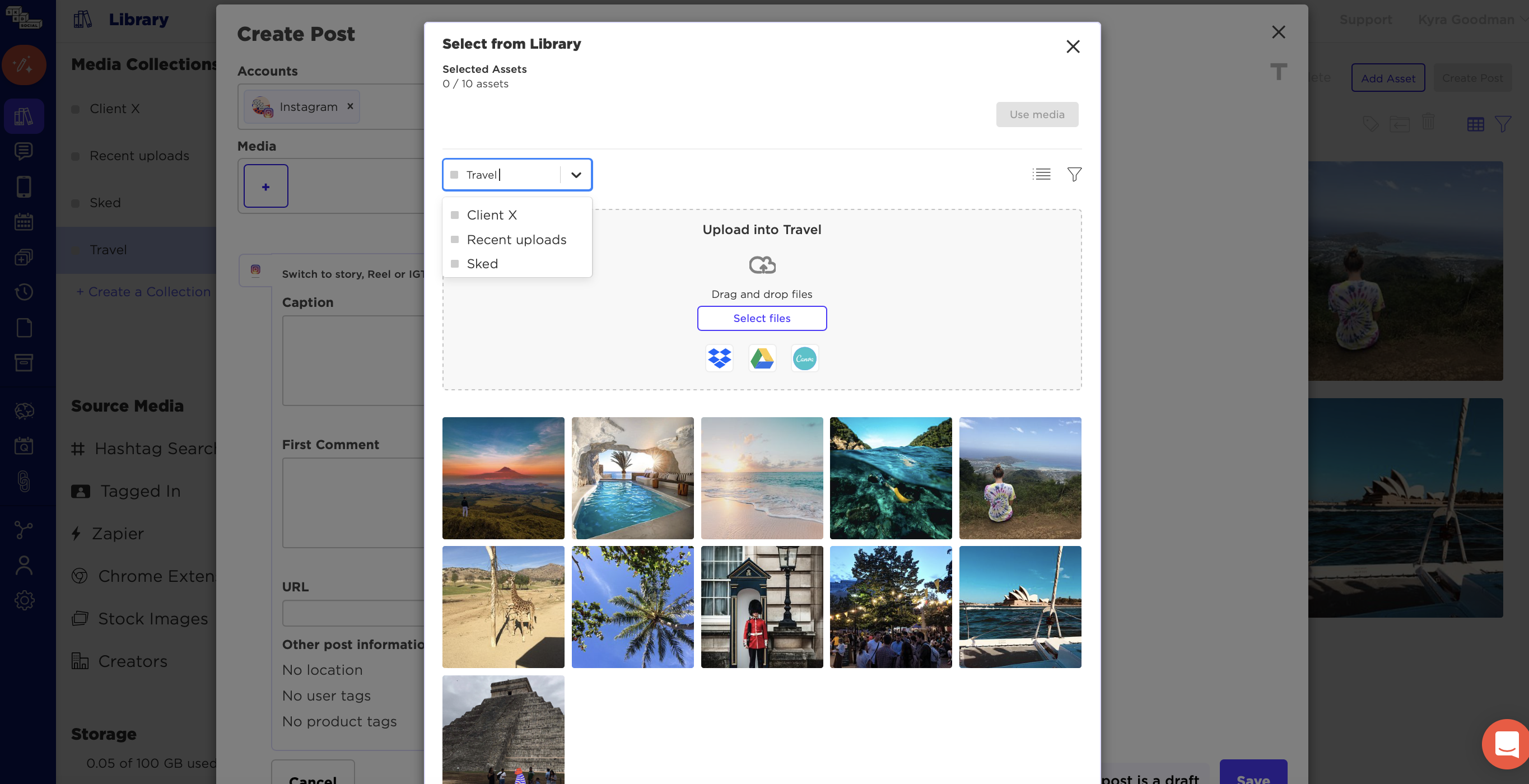Close the Select from Library dialog
Screen dimensions: 1529x784
(x=1073, y=46)
